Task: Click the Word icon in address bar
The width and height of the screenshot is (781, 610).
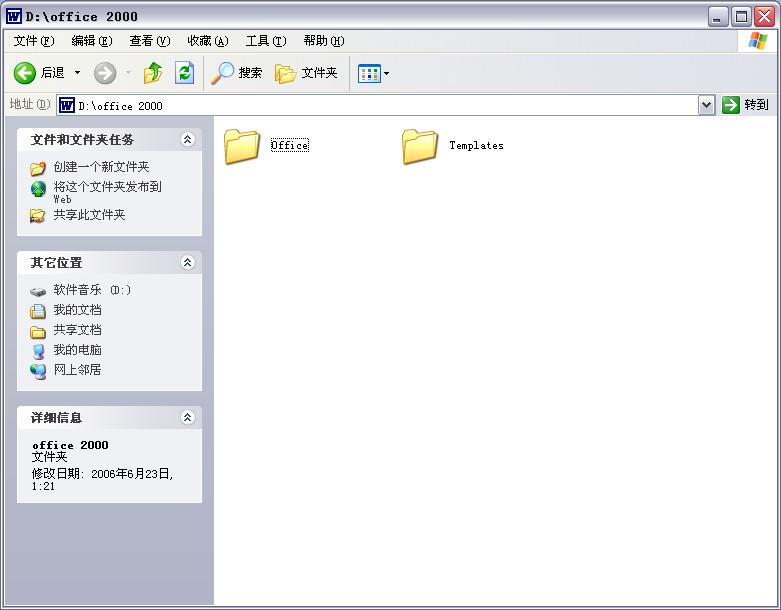Action: tap(67, 106)
